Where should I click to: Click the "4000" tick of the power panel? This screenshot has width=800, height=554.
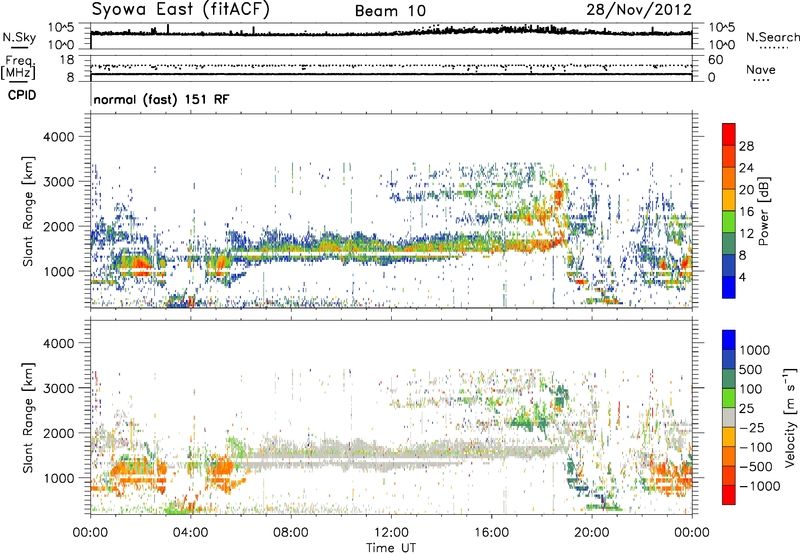click(x=58, y=137)
